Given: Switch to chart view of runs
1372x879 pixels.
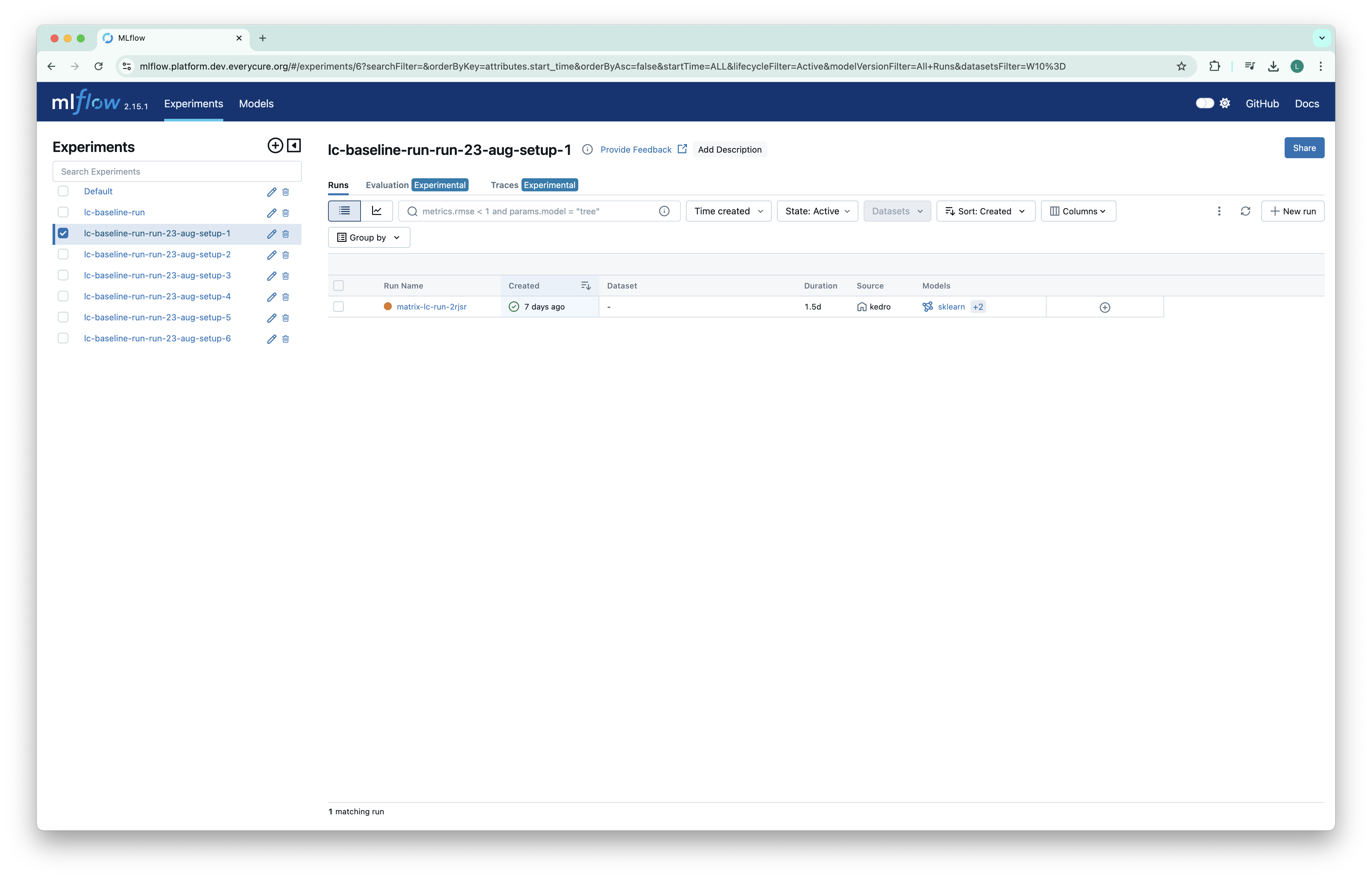Looking at the screenshot, I should [x=377, y=211].
